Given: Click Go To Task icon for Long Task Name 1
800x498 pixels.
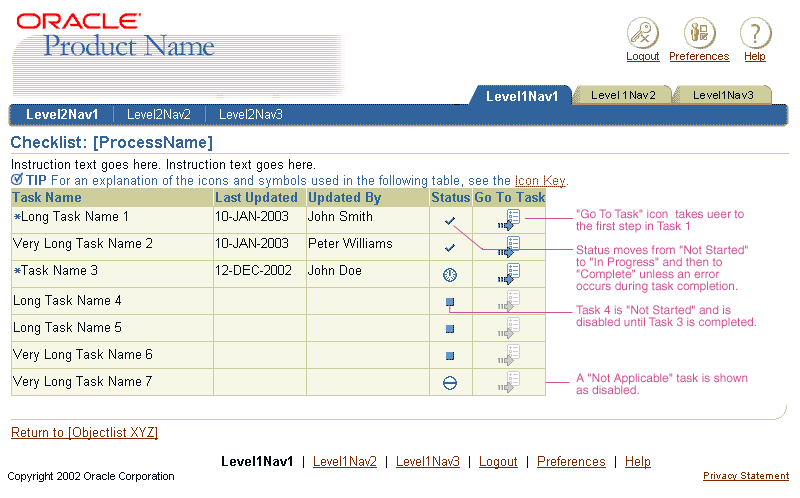Looking at the screenshot, I should click(509, 220).
